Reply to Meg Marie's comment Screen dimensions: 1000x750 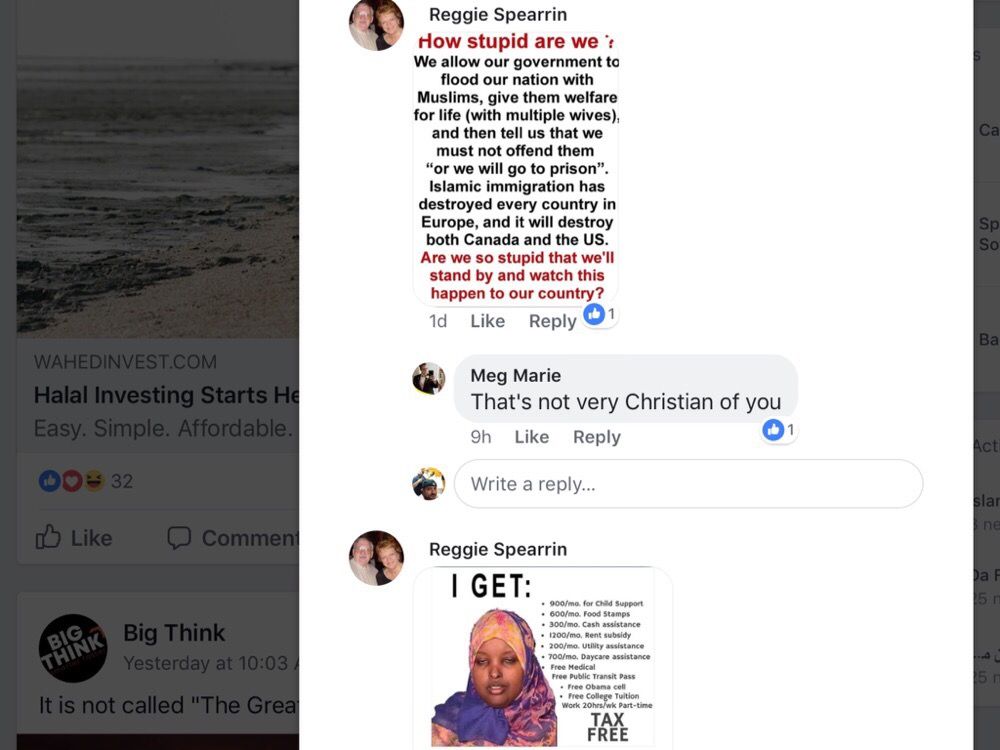tap(596, 437)
